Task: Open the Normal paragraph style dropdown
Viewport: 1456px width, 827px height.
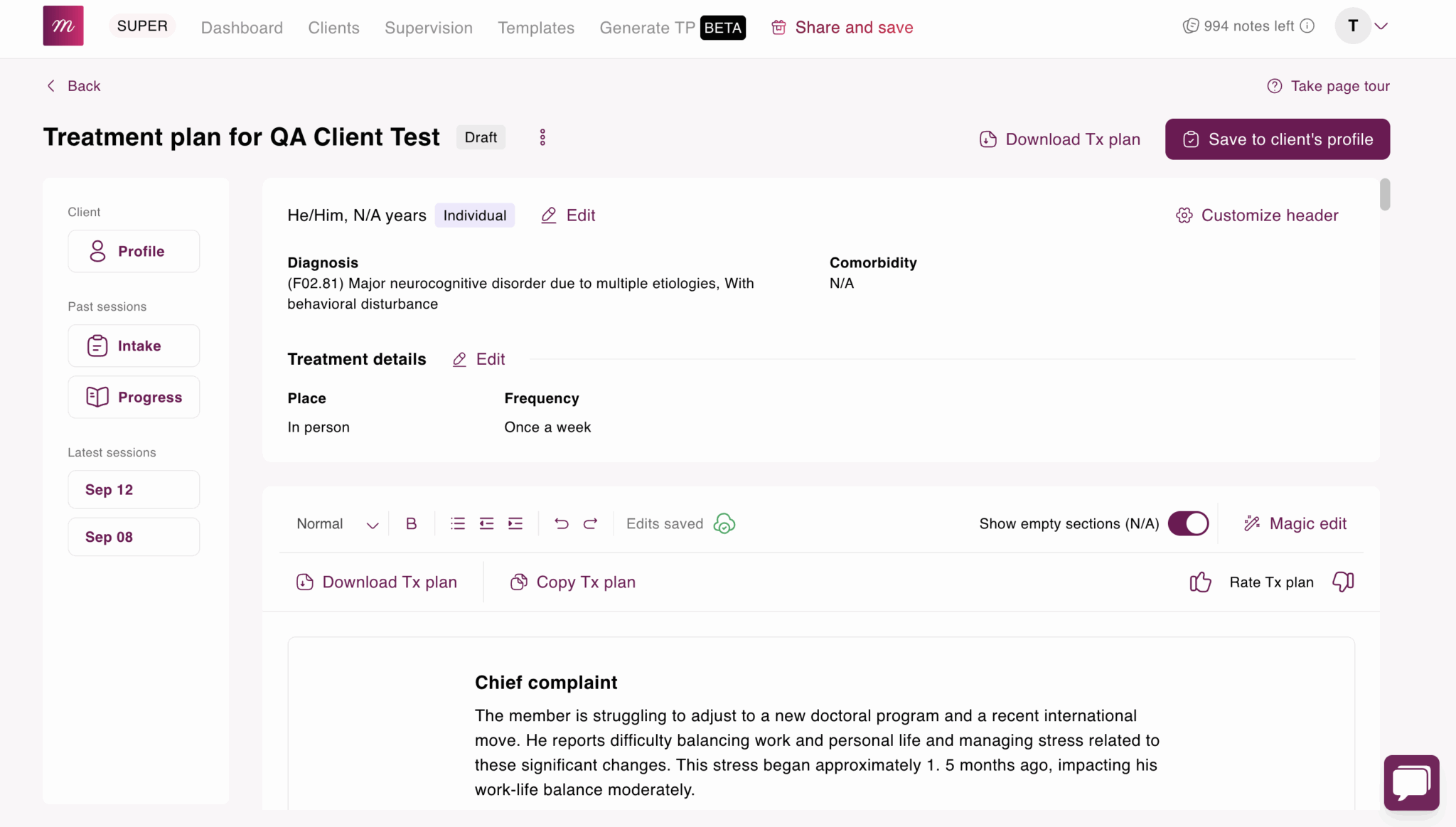Action: click(334, 523)
